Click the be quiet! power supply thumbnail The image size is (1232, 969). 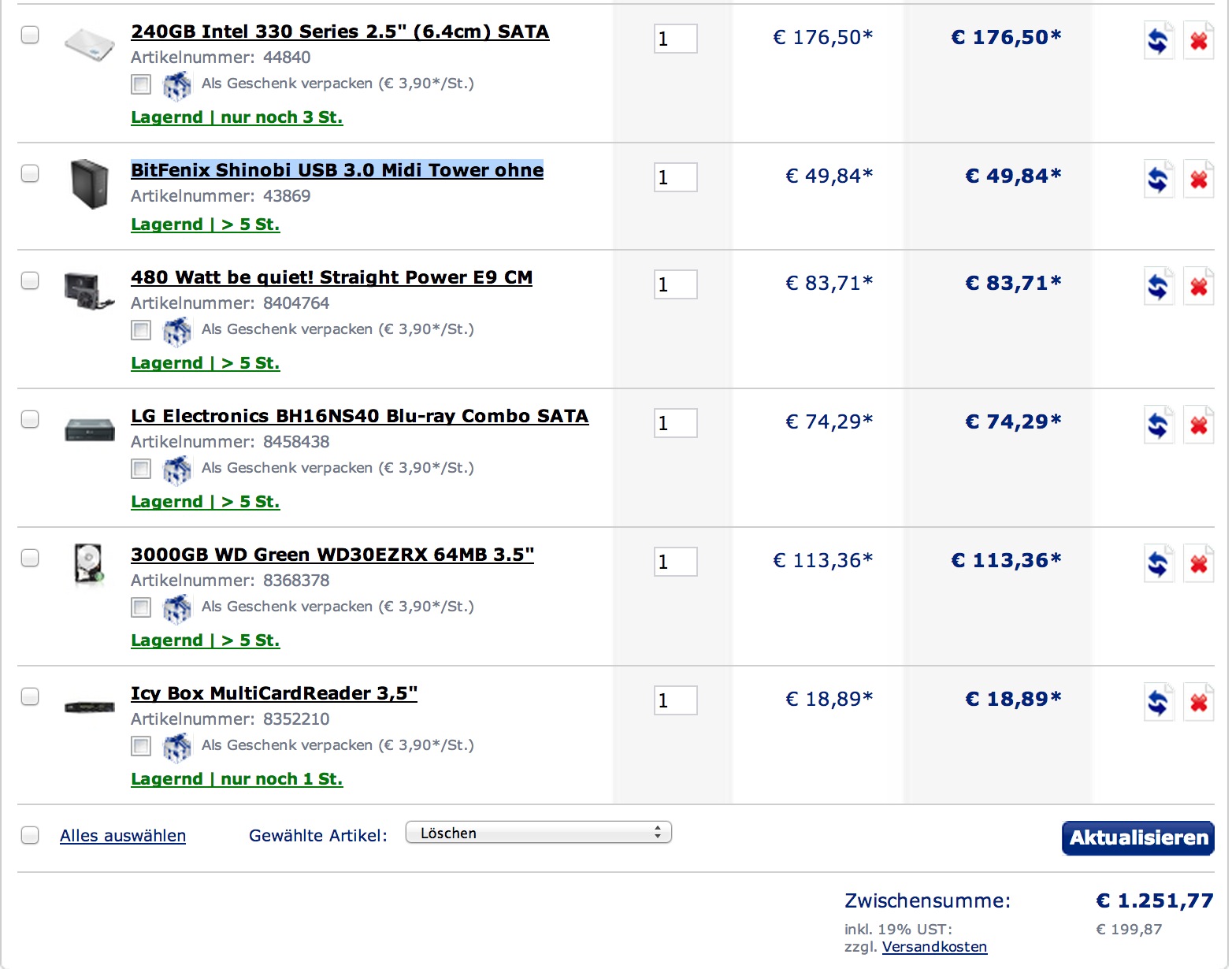[89, 290]
